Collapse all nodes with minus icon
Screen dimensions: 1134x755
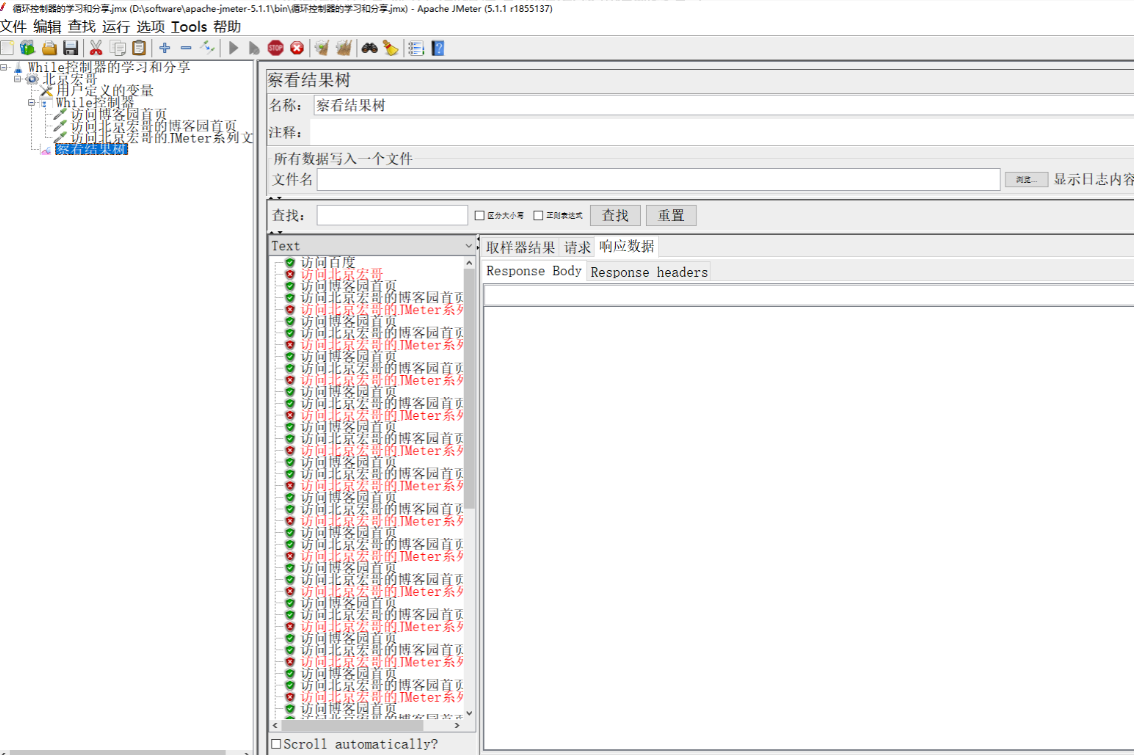(x=186, y=48)
